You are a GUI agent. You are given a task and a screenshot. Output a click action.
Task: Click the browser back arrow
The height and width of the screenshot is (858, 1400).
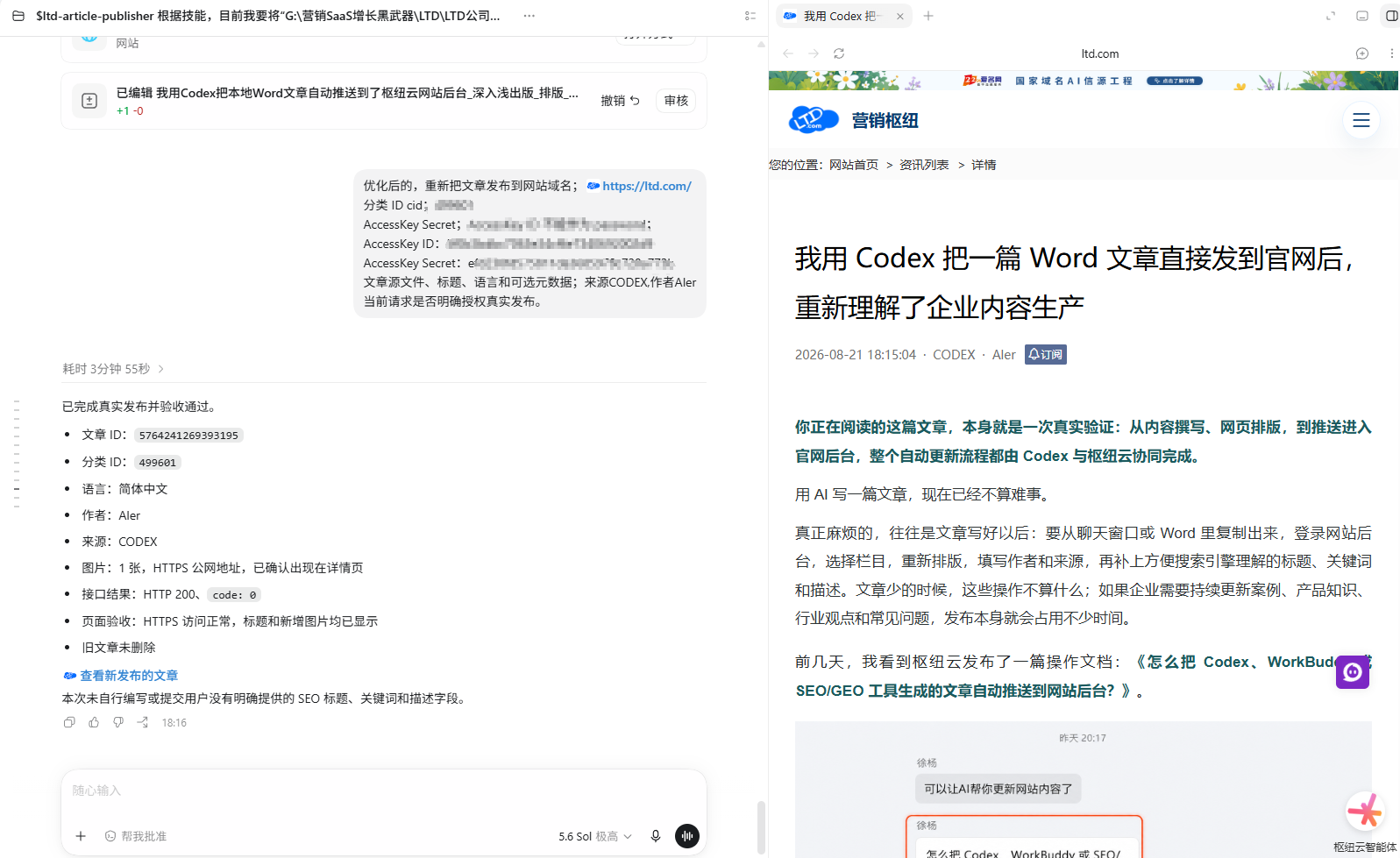pos(788,53)
